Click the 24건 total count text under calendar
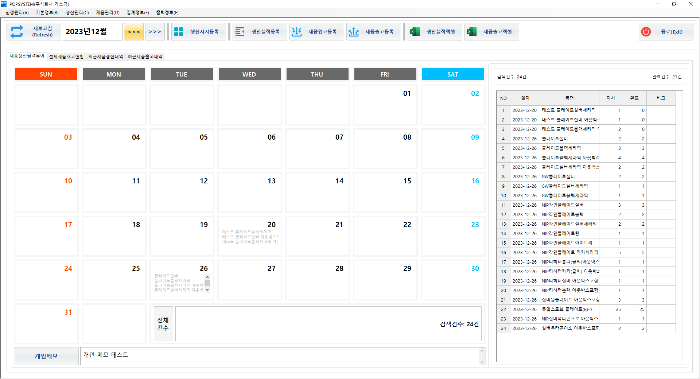 click(459, 324)
